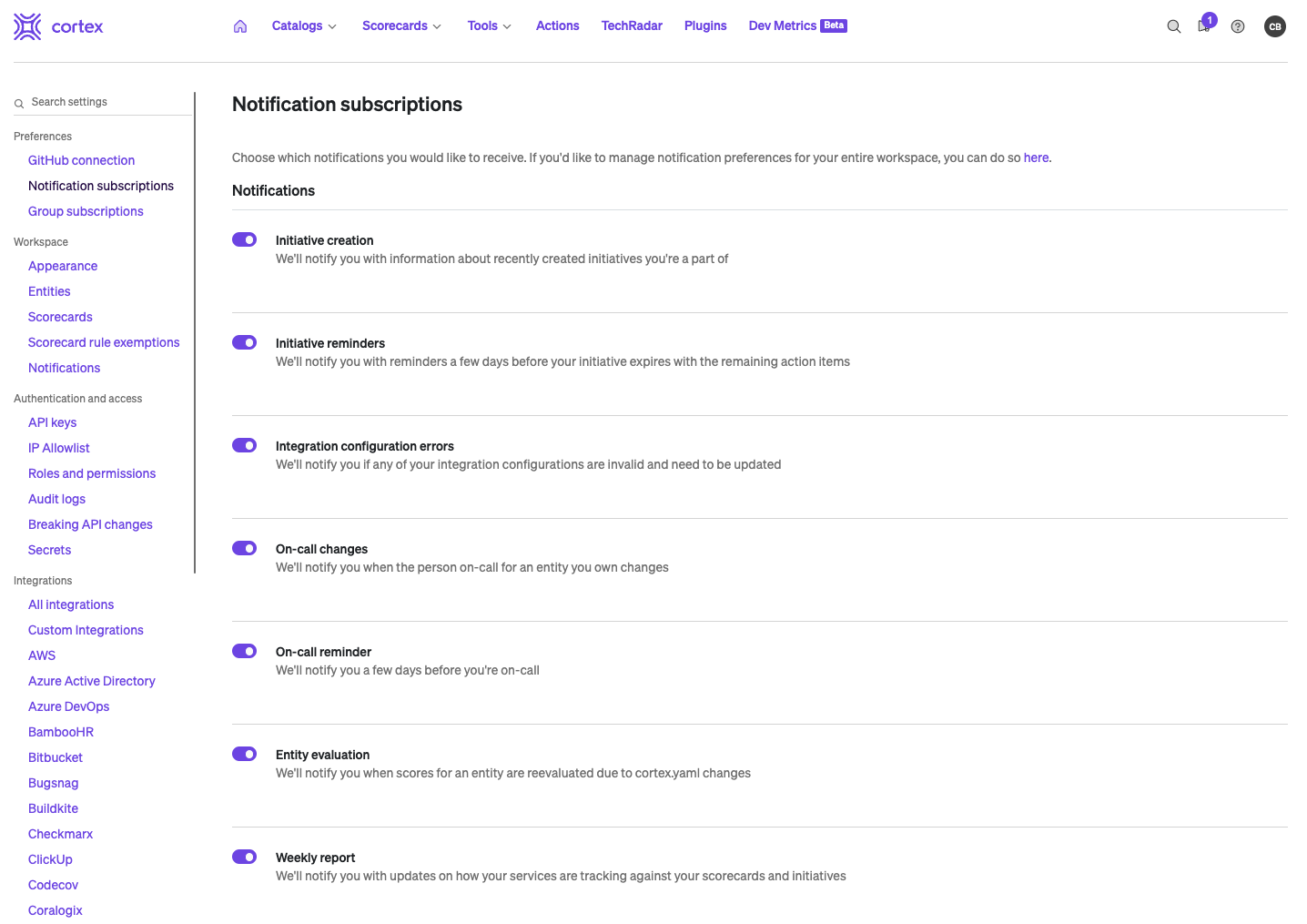Go to the Plugins page
This screenshot has height=924, width=1307.
coord(705,26)
